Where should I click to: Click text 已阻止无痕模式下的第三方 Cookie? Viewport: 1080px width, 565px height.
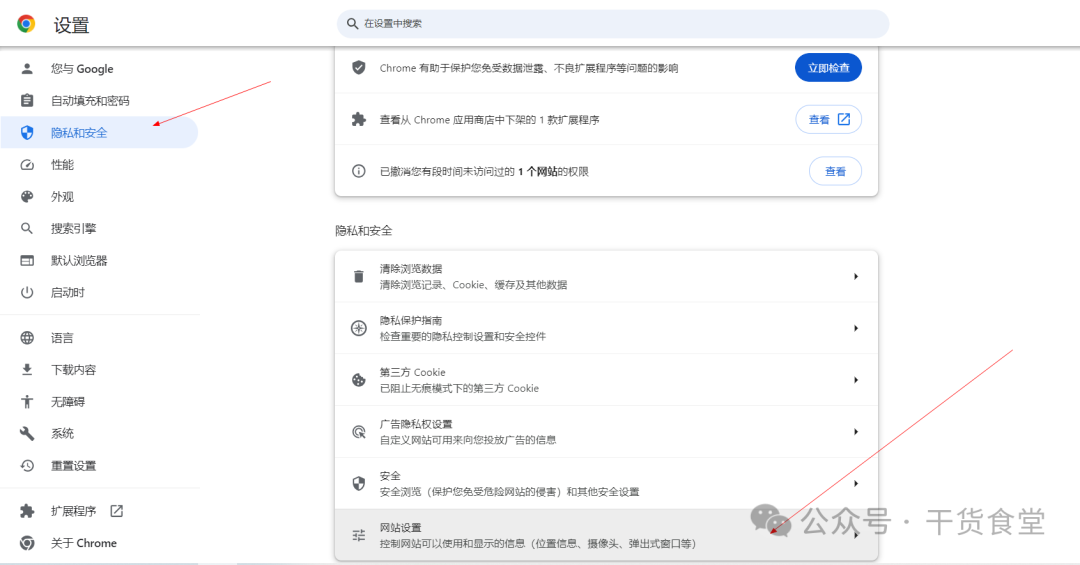pyautogui.click(x=459, y=388)
